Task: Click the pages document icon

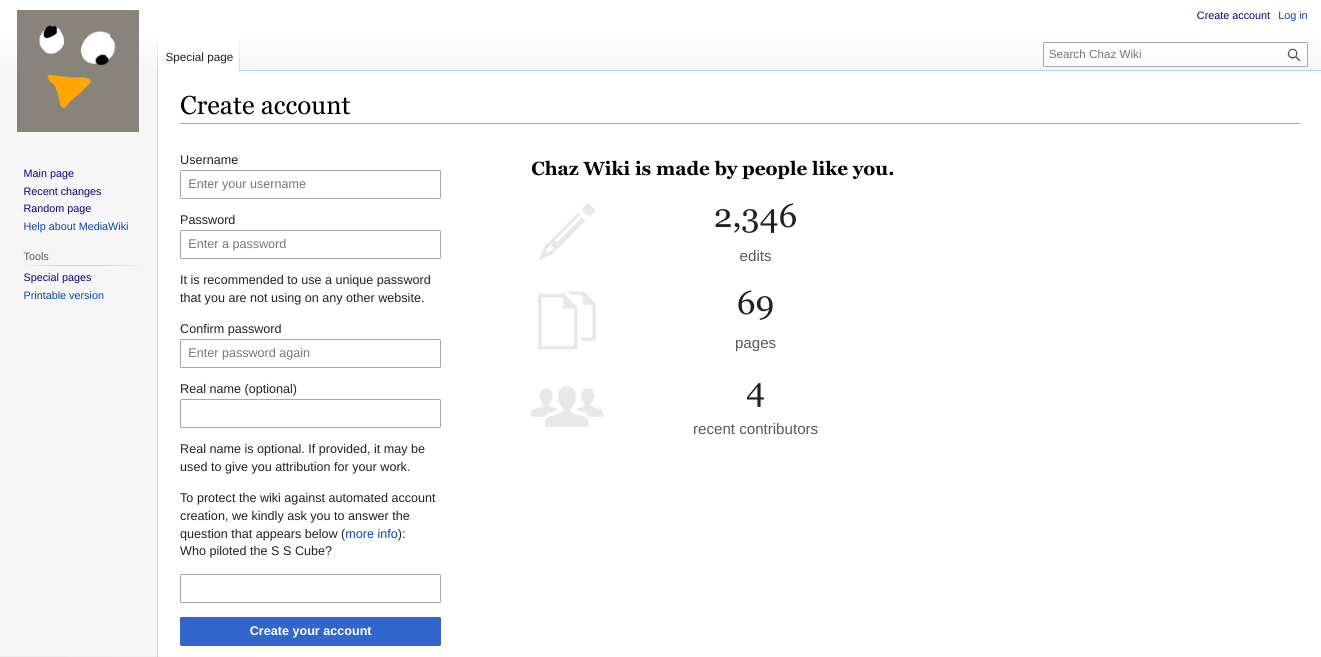Action: click(567, 320)
